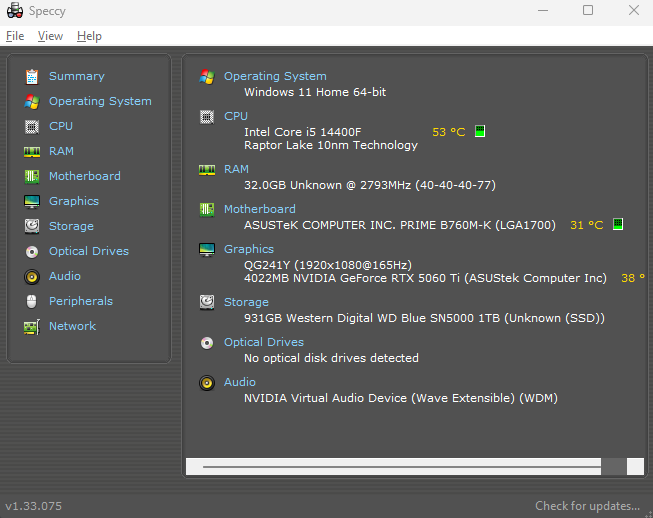Select Graphics in the sidebar

[x=74, y=201]
